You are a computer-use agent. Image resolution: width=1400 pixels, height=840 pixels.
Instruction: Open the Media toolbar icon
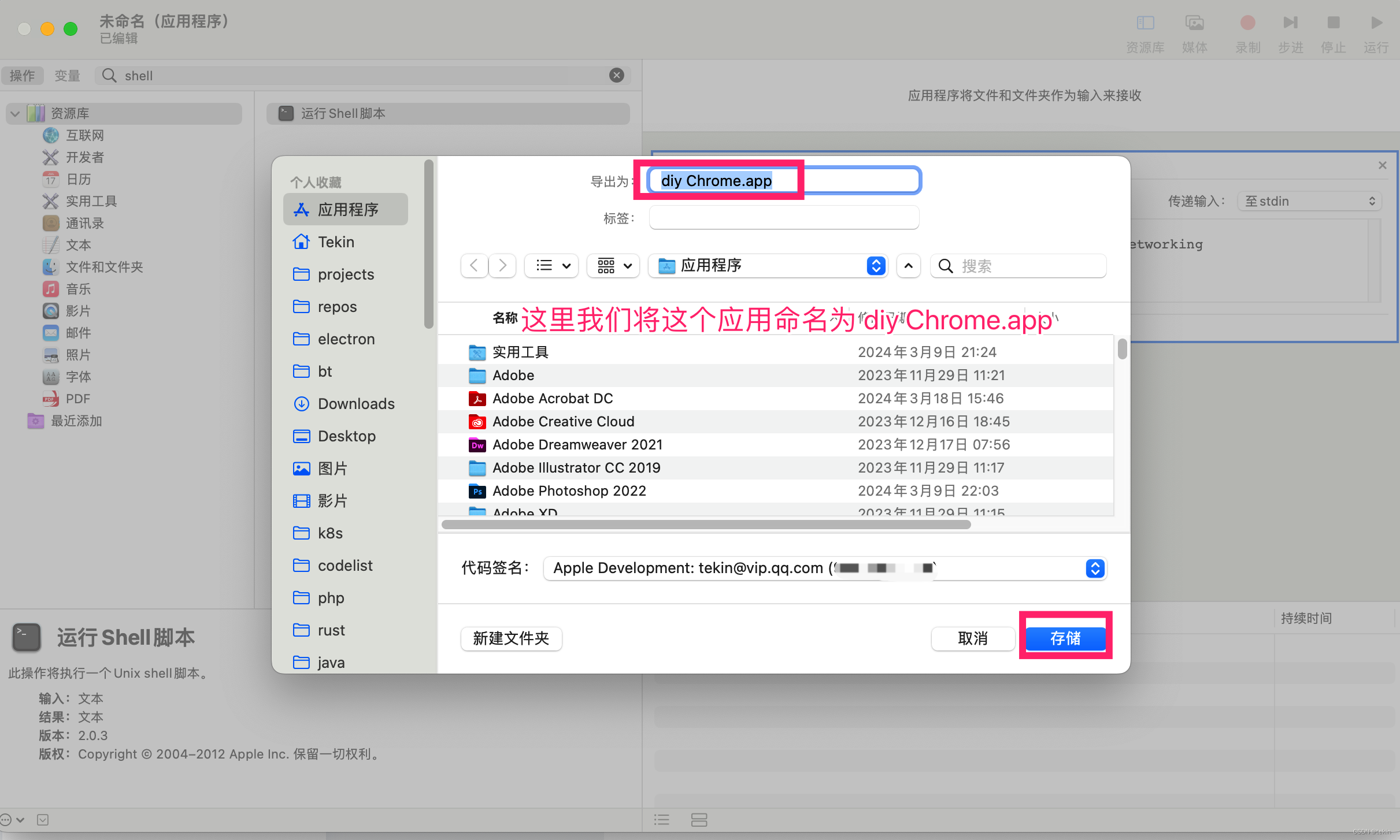1194,23
